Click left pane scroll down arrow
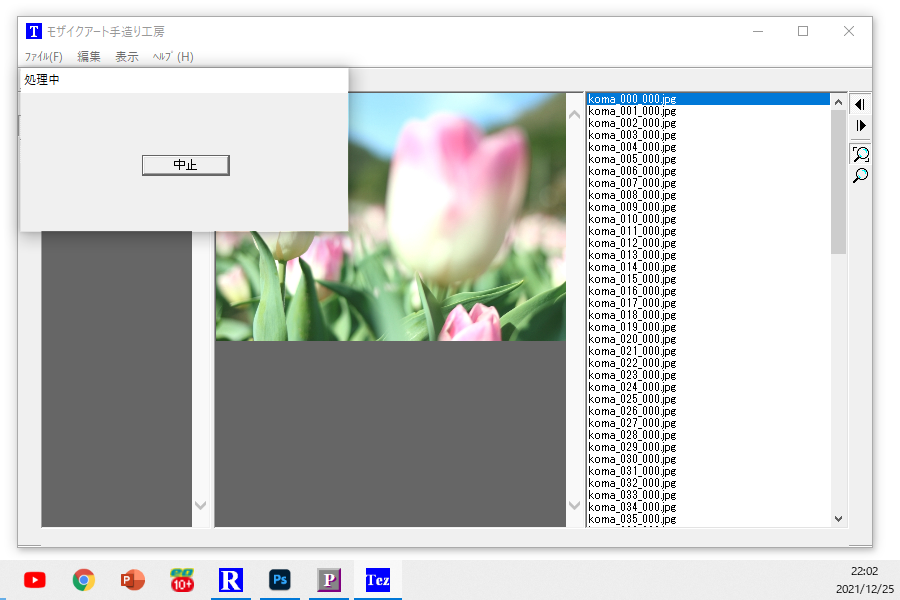 click(x=200, y=505)
